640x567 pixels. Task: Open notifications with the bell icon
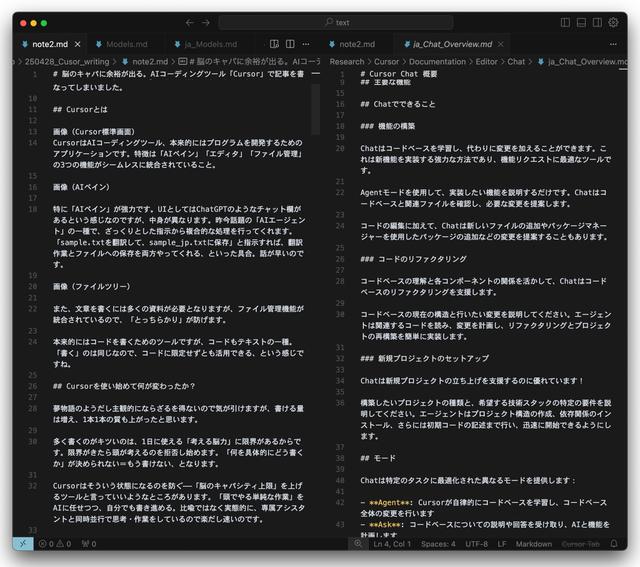click(x=613, y=544)
